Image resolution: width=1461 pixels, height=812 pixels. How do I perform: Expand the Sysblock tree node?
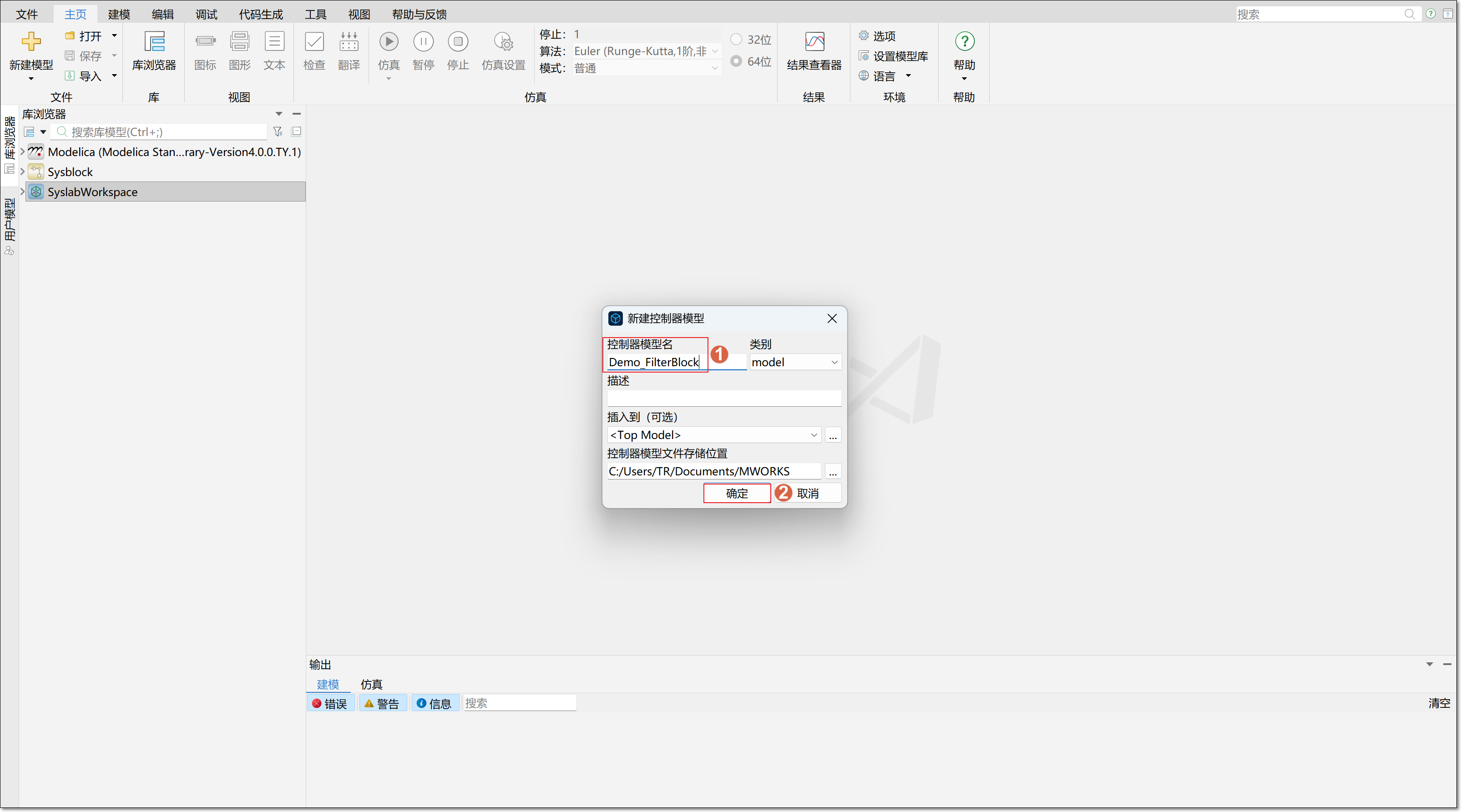tap(22, 171)
